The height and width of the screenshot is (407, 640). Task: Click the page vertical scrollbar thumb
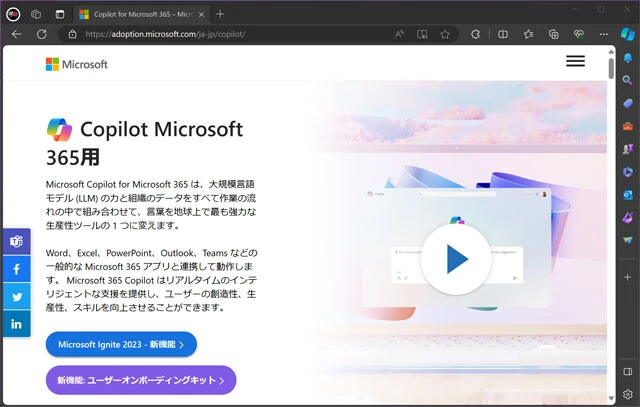coord(611,69)
